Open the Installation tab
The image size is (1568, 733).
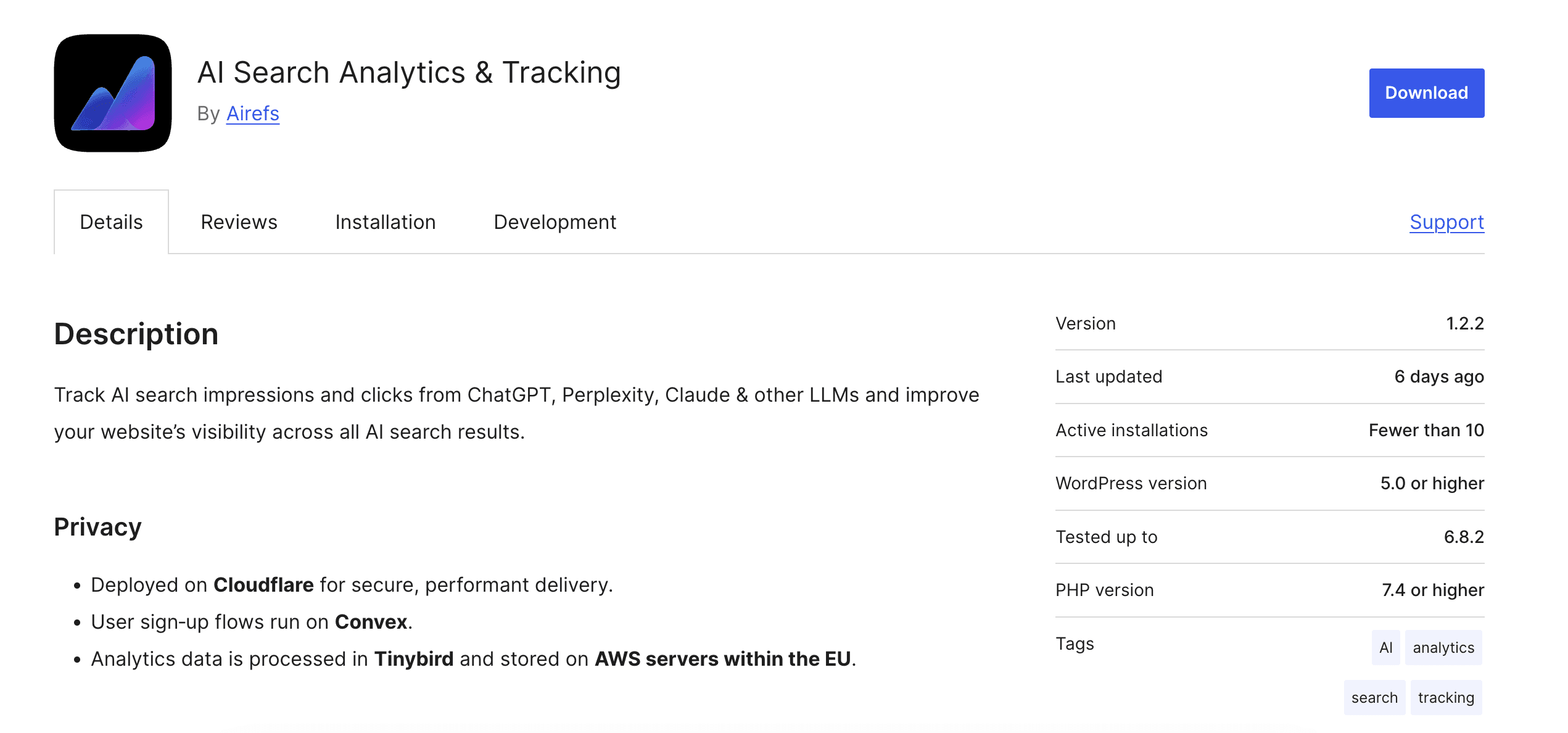(386, 222)
